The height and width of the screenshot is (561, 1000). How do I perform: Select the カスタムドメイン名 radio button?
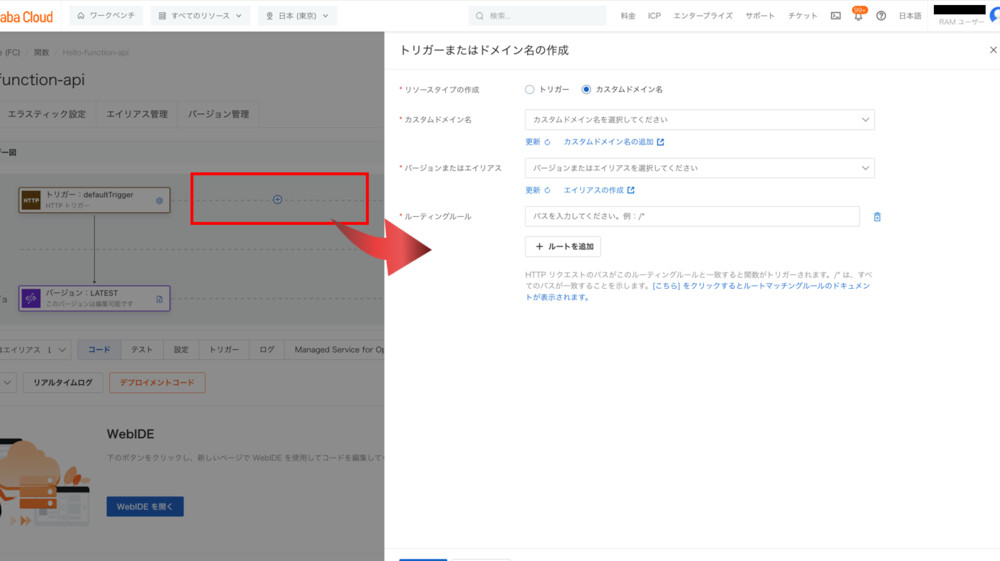(x=586, y=89)
